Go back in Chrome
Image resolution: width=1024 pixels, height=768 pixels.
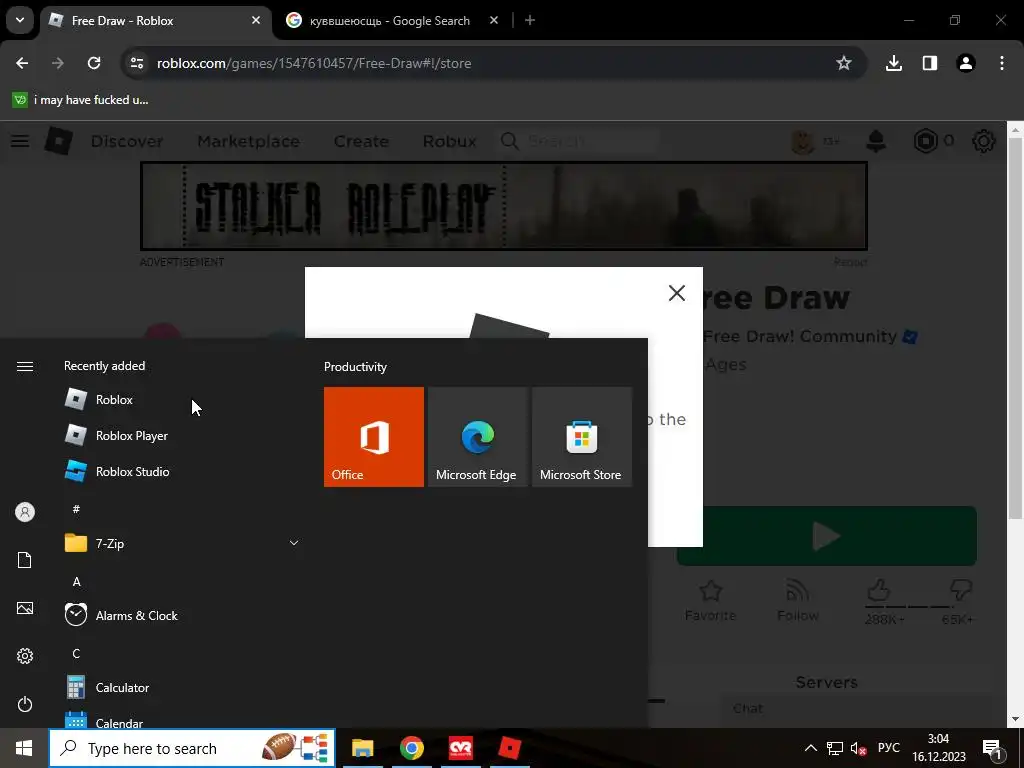22,63
